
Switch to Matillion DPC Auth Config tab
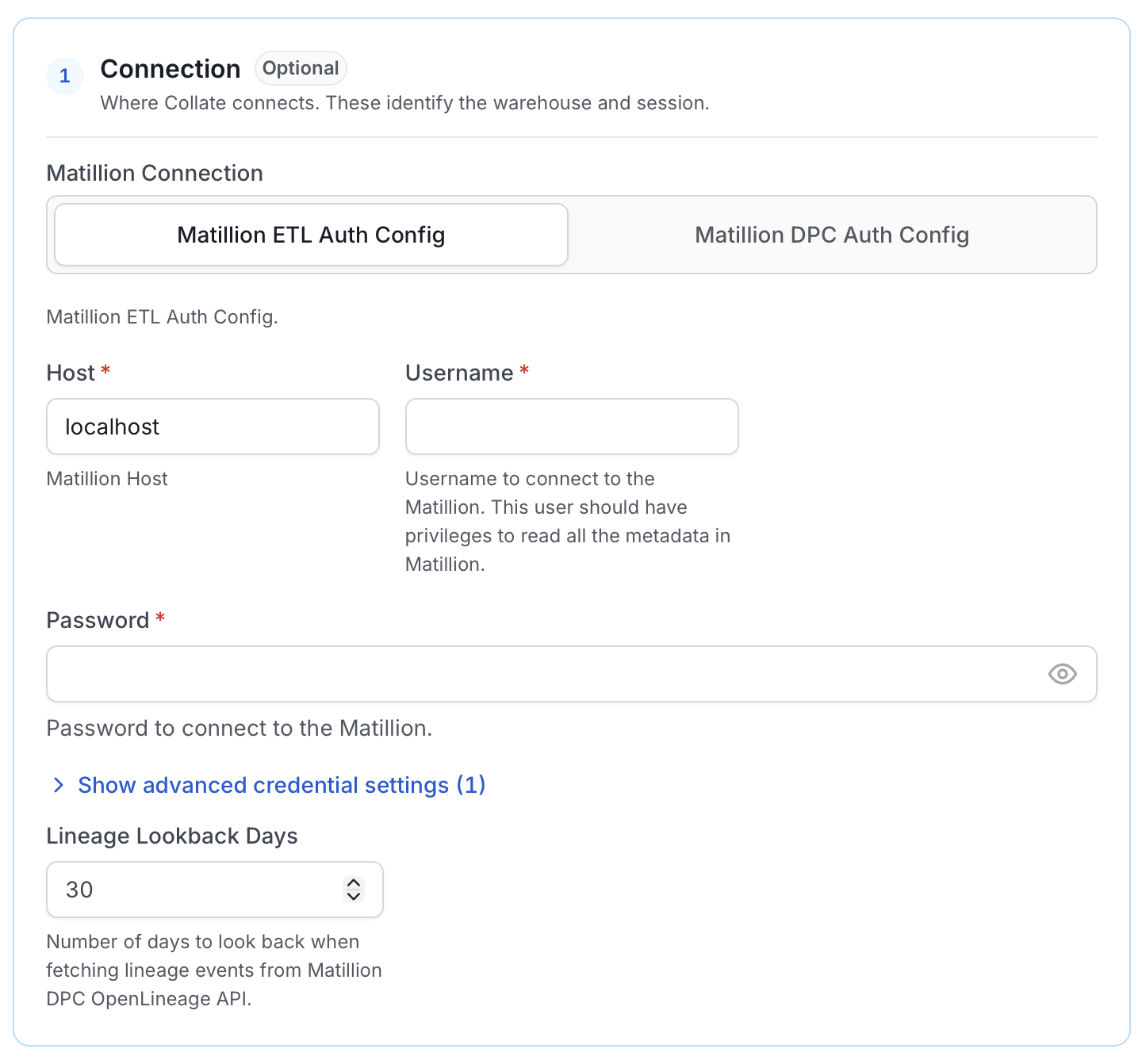tap(832, 235)
